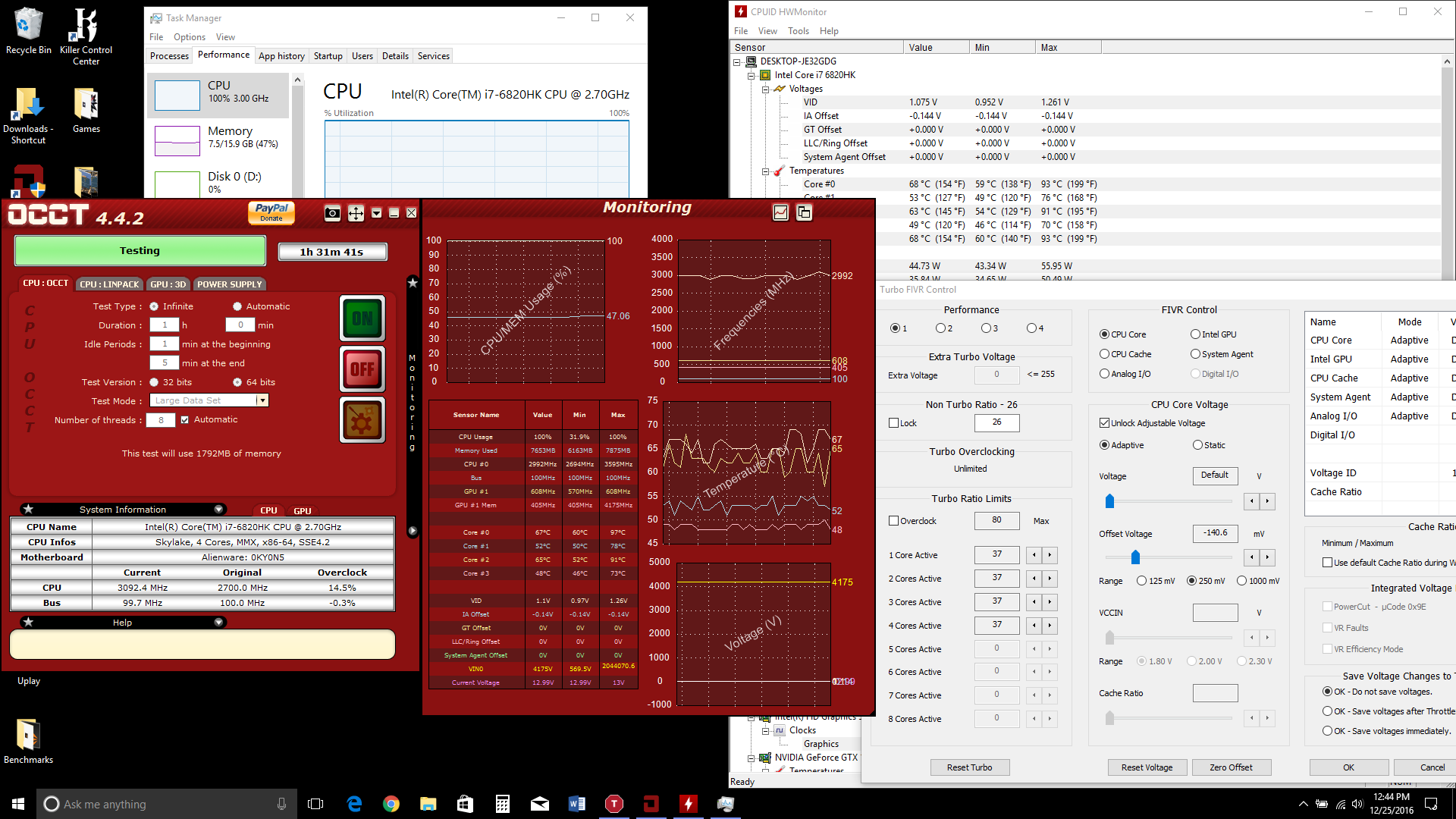Collapse Intel Core i7 6820HK tree node
The image size is (1456, 819).
coord(751,75)
